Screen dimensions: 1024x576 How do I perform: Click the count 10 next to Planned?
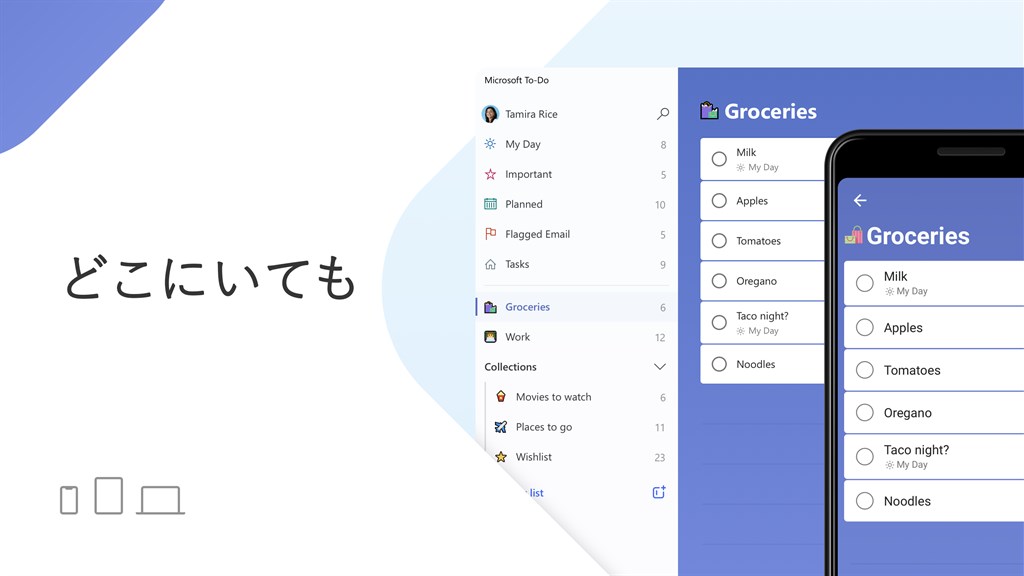pos(660,205)
